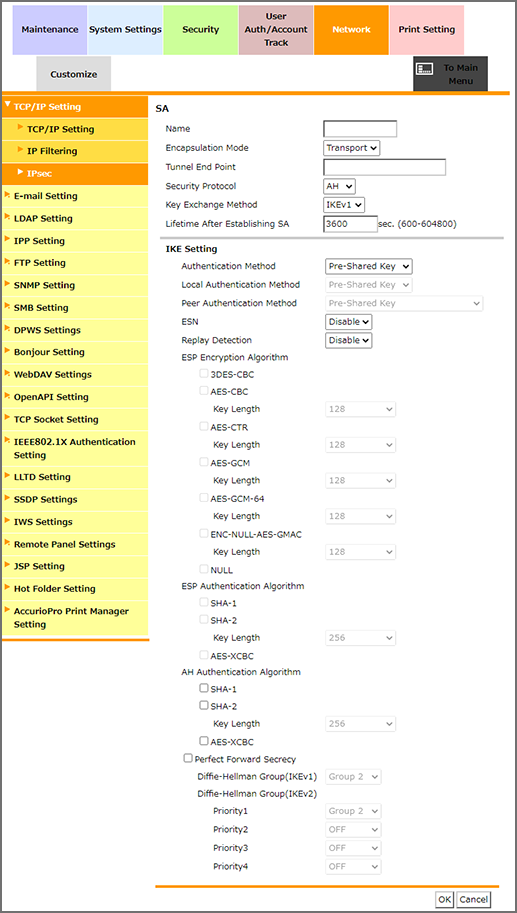The width and height of the screenshot is (517, 913).
Task: Open the Security Protocol dropdown
Action: tap(339, 186)
